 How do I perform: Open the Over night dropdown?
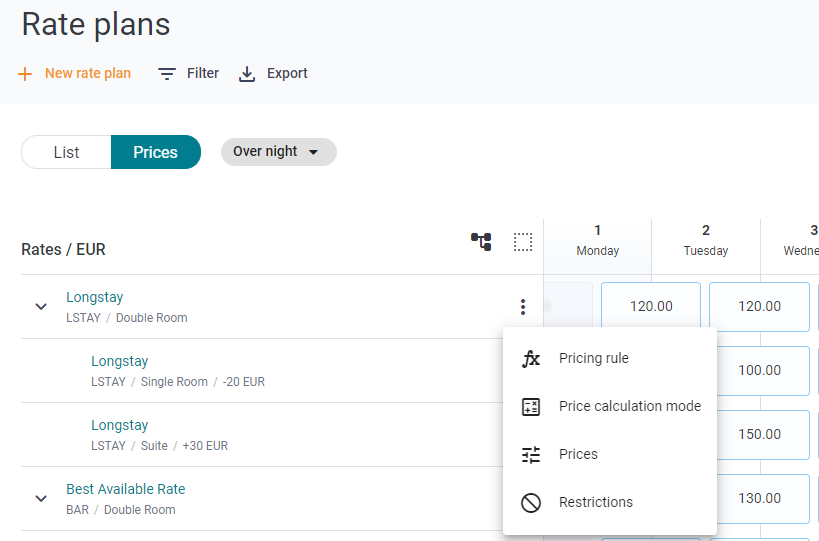click(x=278, y=152)
